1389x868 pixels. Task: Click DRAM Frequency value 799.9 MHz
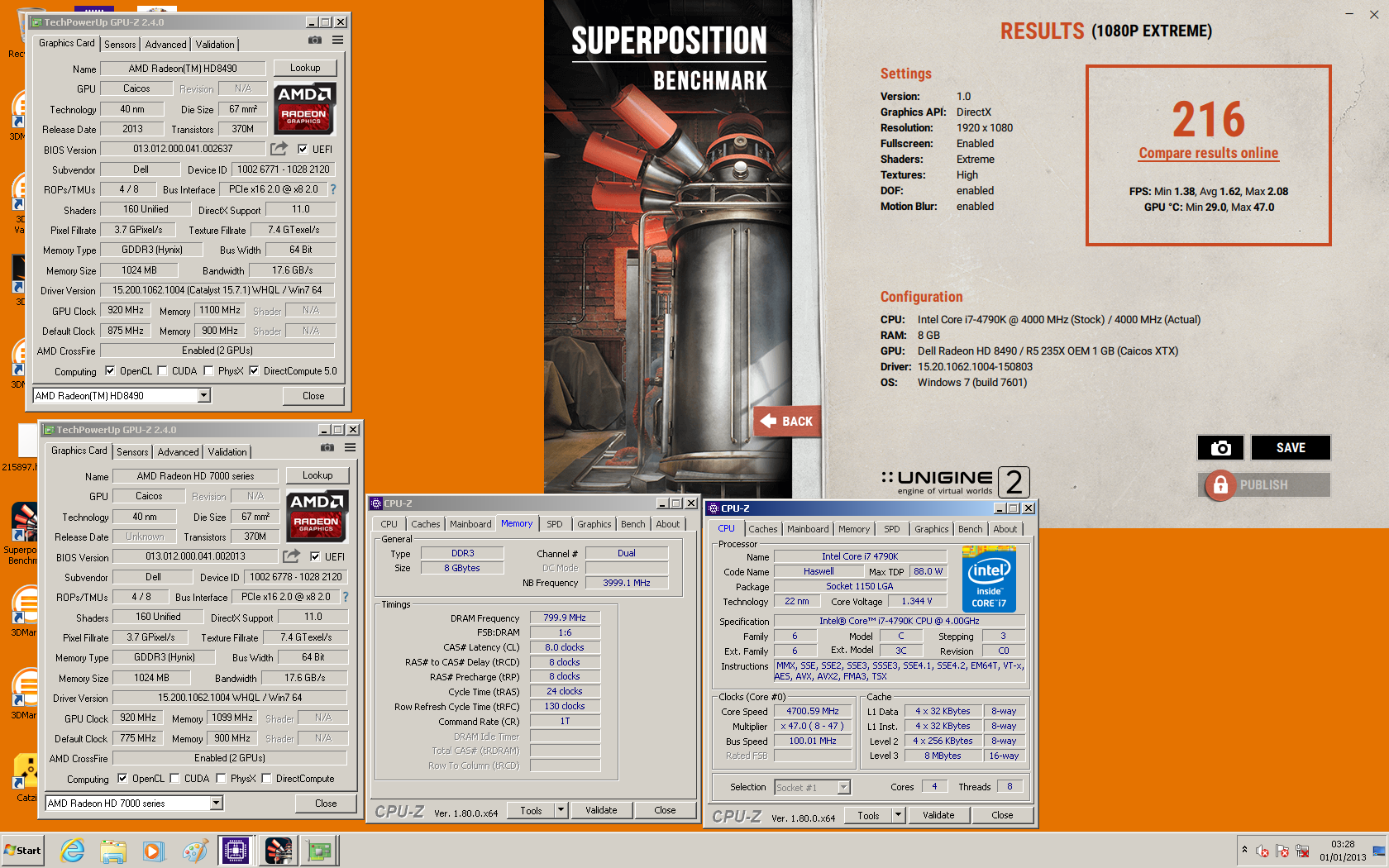pyautogui.click(x=565, y=618)
